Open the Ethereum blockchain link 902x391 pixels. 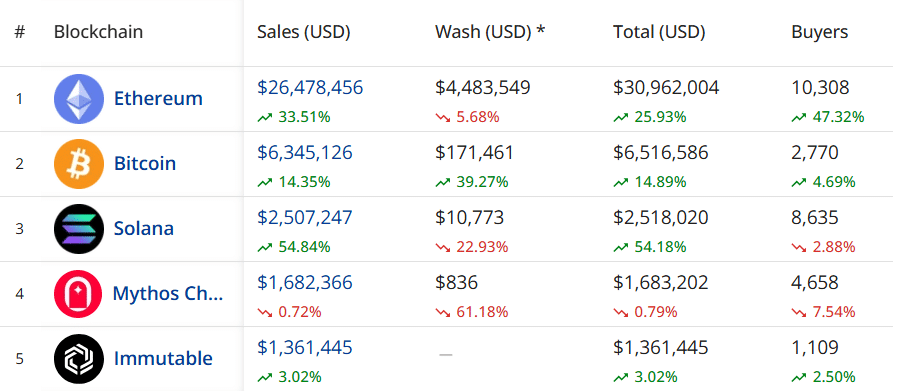(158, 98)
